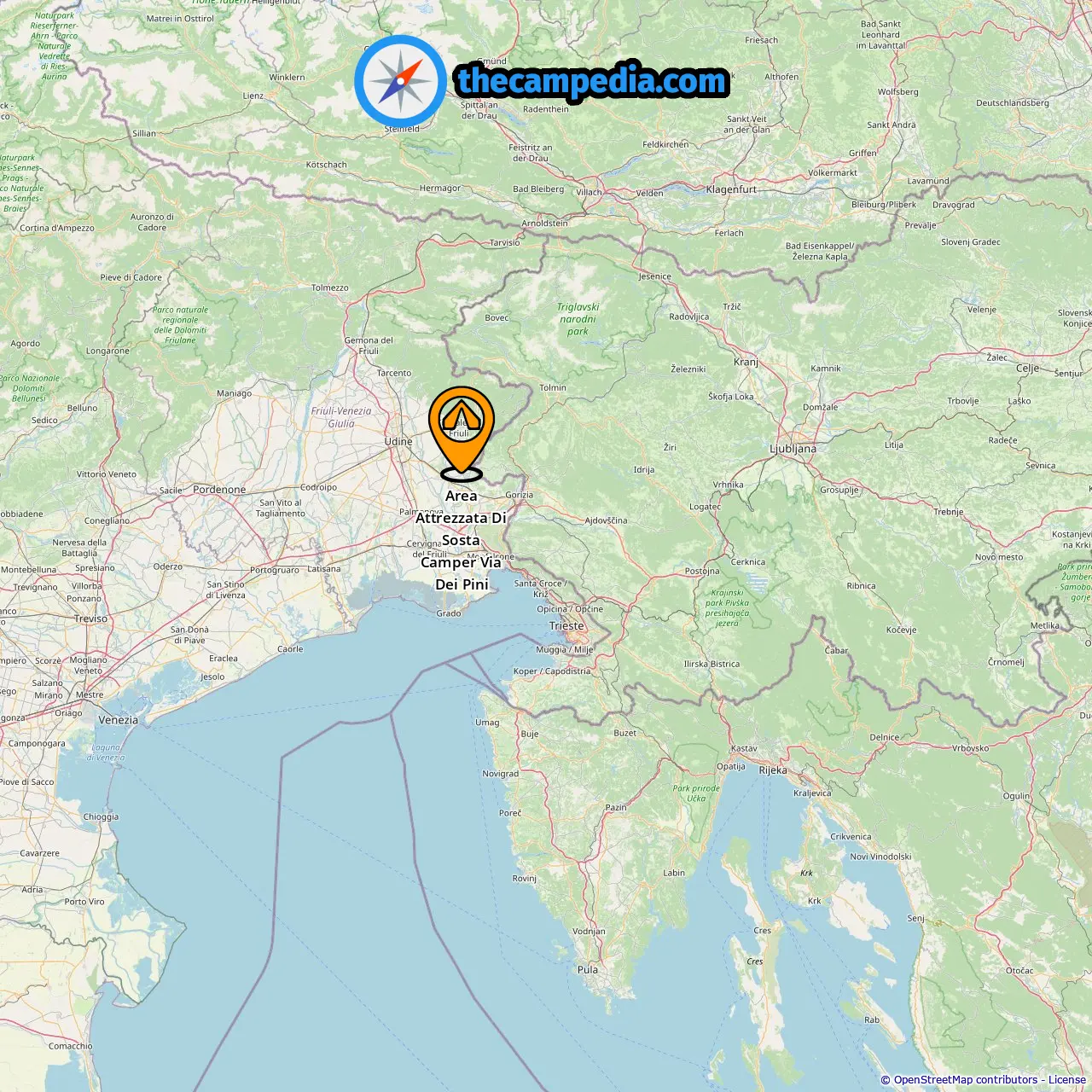Click the License link

[x=1067, y=1080]
